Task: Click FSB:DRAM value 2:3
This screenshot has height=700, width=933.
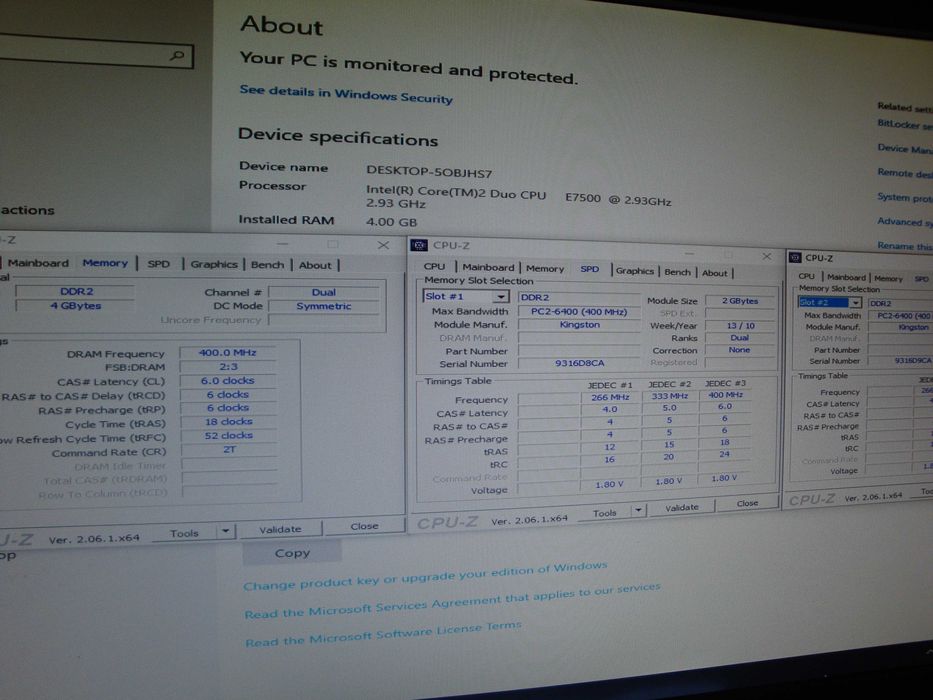Action: click(x=227, y=367)
